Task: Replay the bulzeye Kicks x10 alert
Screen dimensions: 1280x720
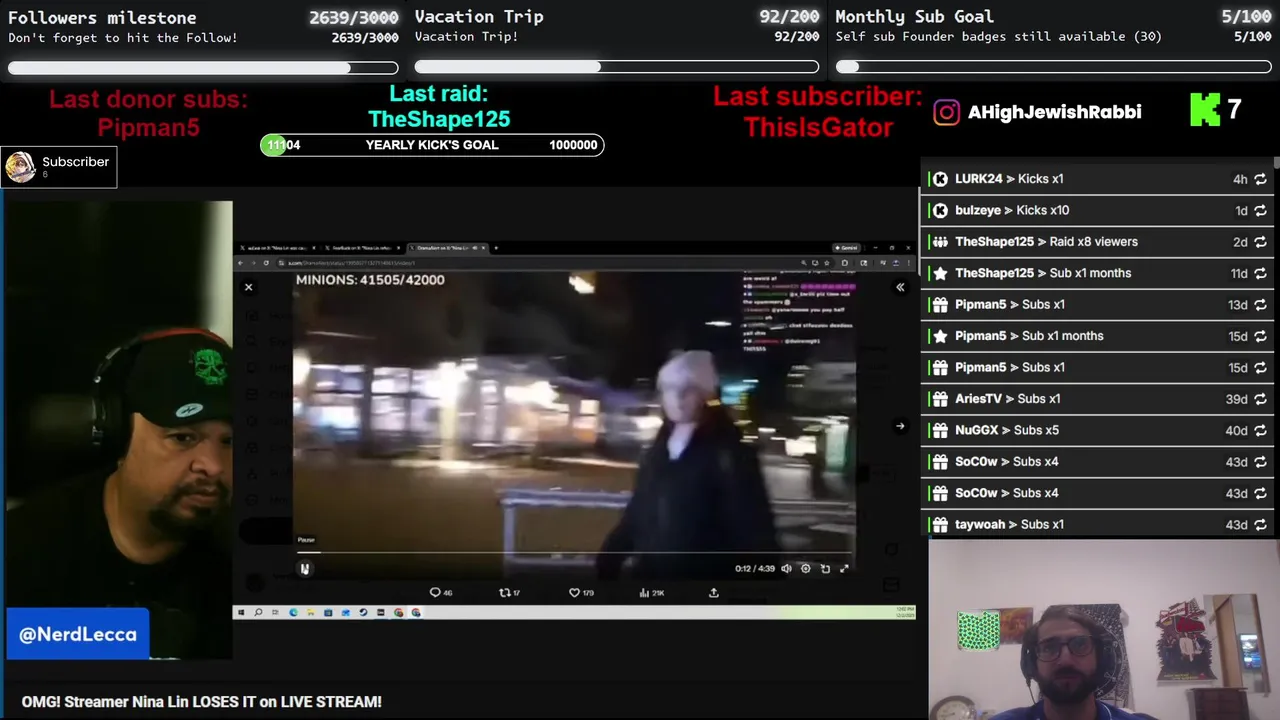Action: coord(1260,211)
